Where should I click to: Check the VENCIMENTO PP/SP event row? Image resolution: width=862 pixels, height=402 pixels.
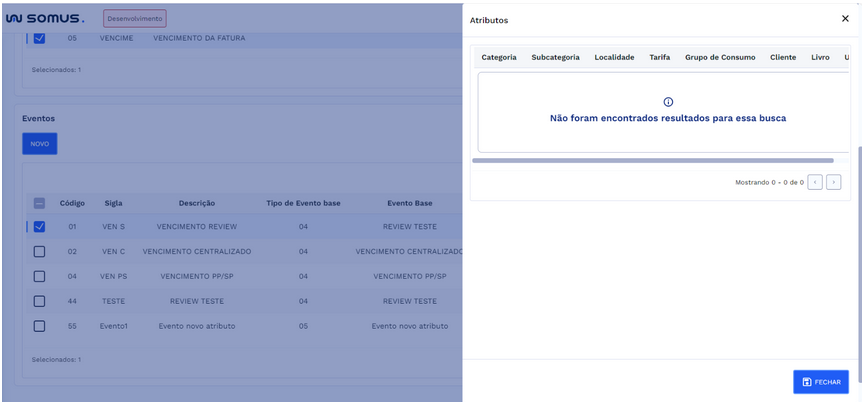click(39, 276)
